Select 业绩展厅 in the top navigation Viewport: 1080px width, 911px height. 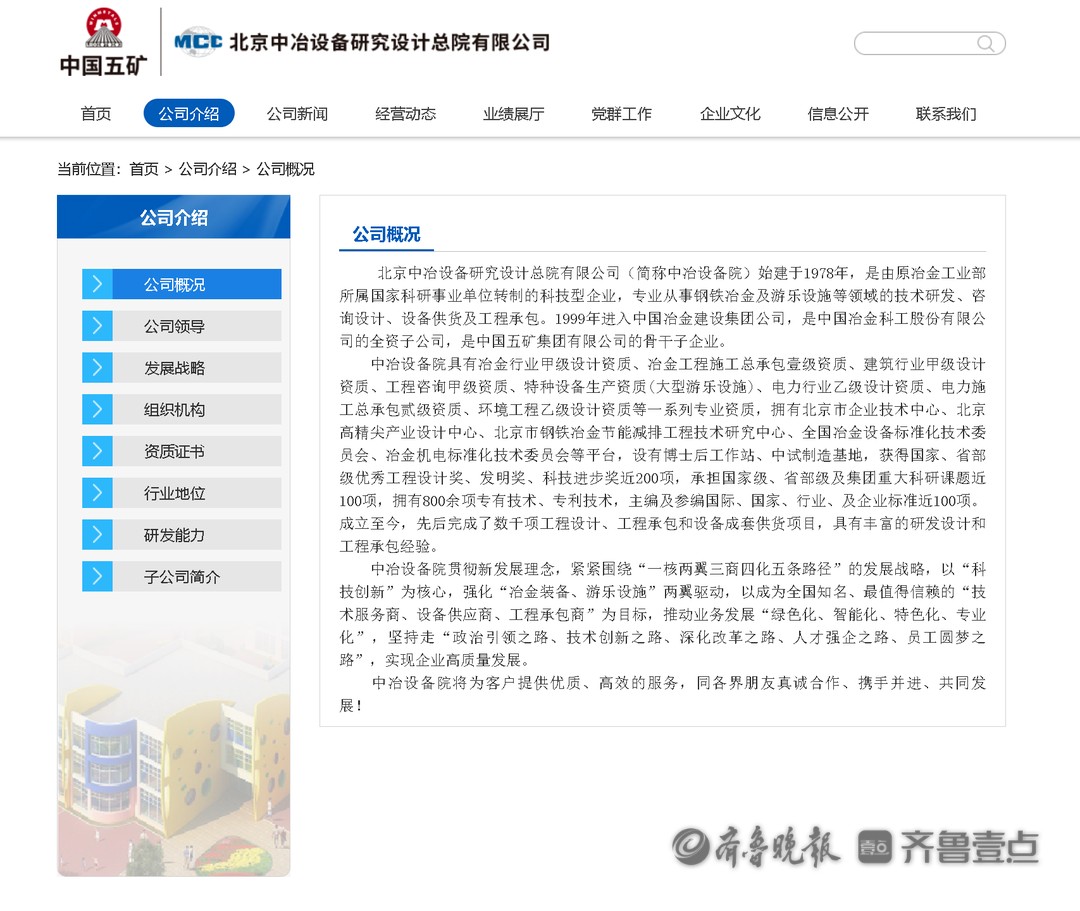pos(513,114)
